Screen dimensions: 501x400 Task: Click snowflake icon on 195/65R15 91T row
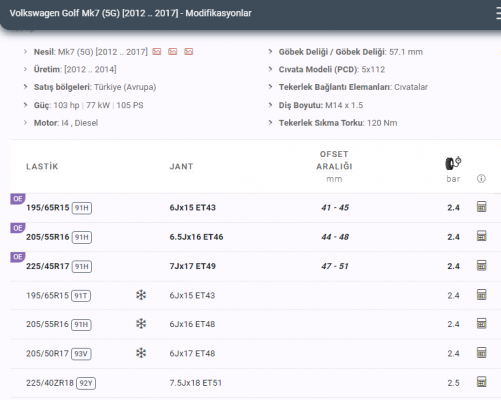[141, 295]
